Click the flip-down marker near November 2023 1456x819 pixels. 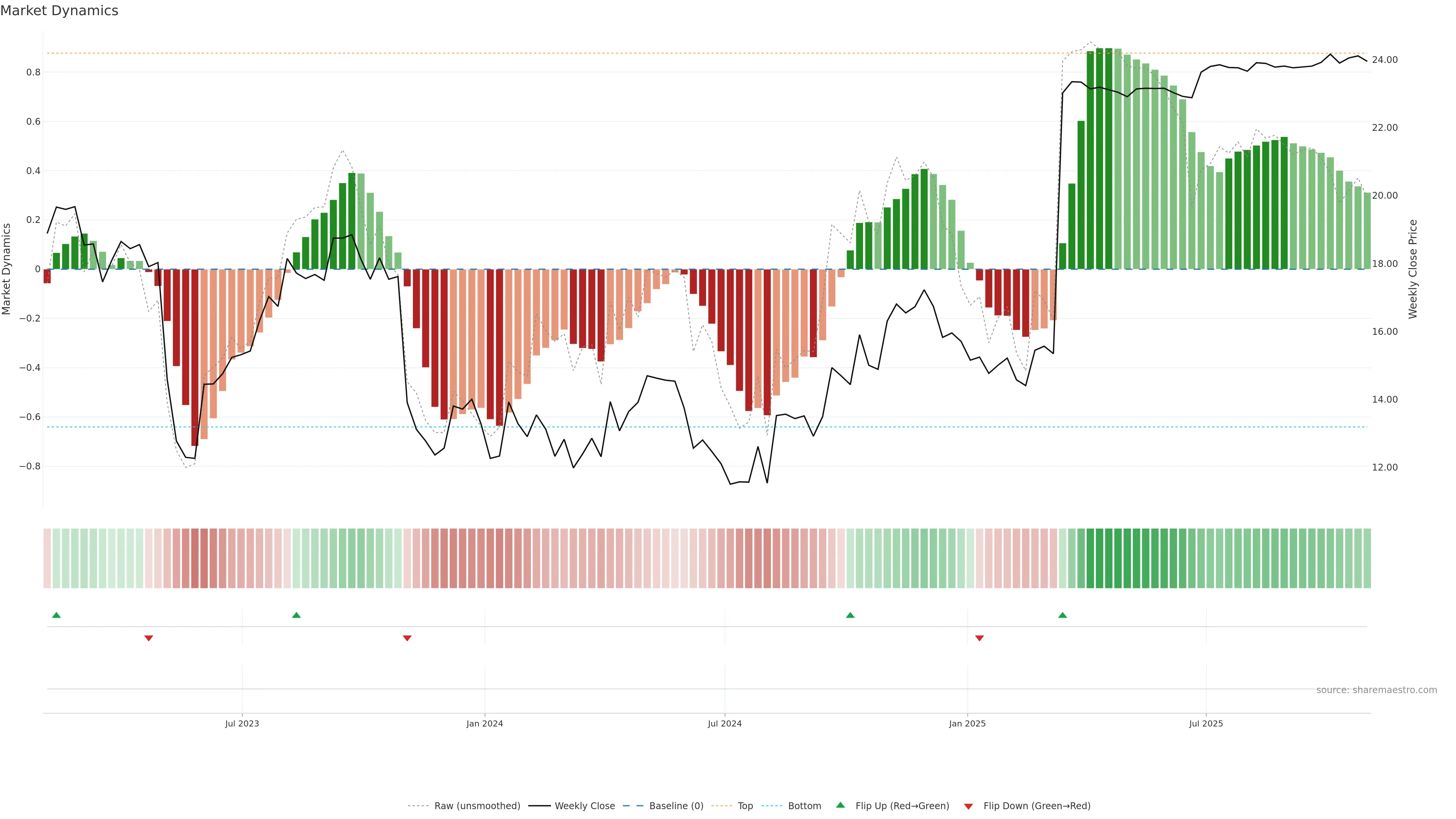(x=407, y=638)
